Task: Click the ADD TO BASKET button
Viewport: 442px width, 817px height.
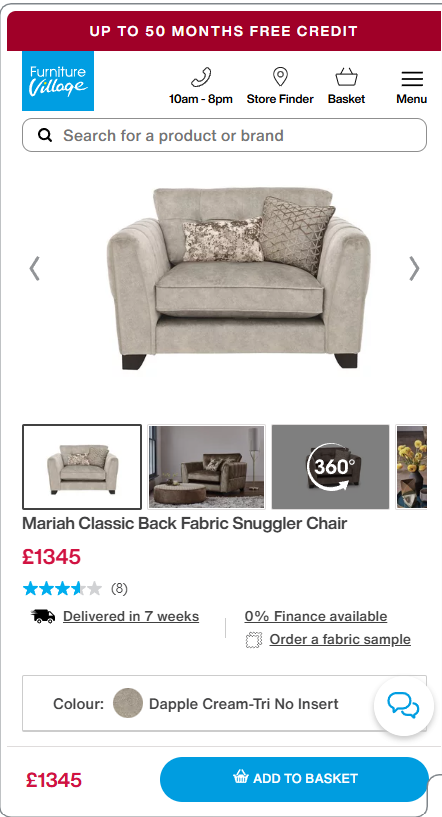Action: [294, 779]
